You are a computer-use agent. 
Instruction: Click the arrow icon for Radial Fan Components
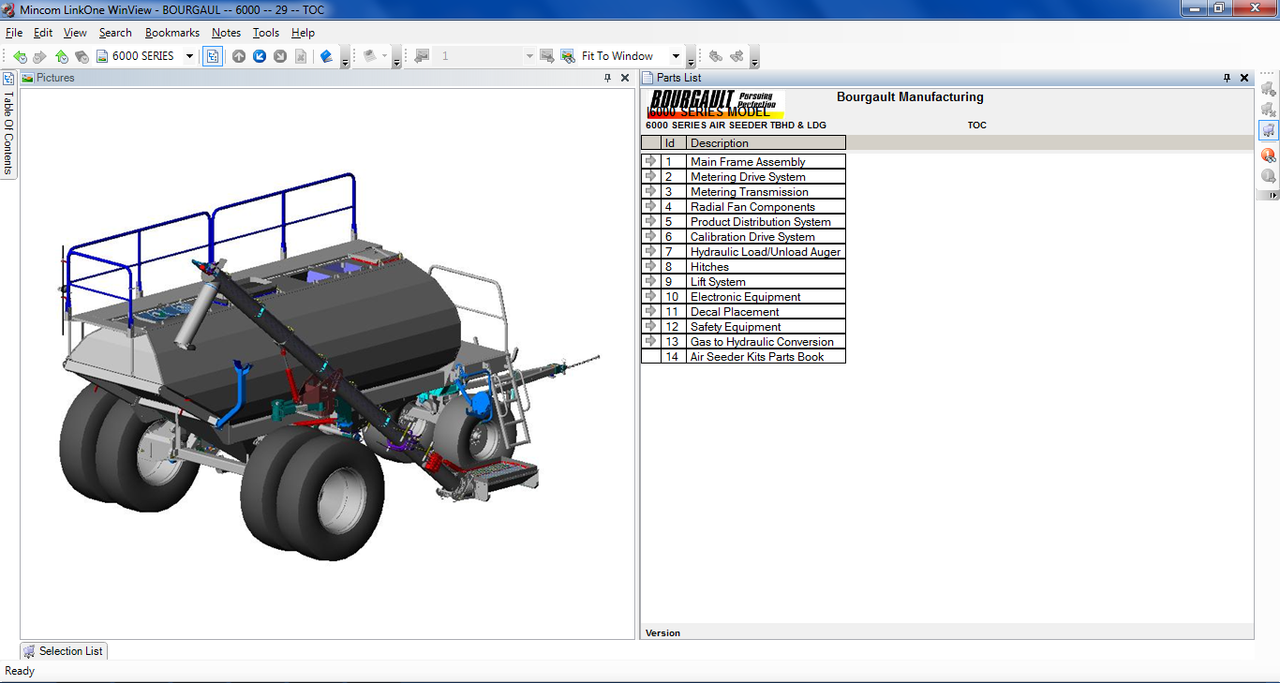pyautogui.click(x=651, y=206)
